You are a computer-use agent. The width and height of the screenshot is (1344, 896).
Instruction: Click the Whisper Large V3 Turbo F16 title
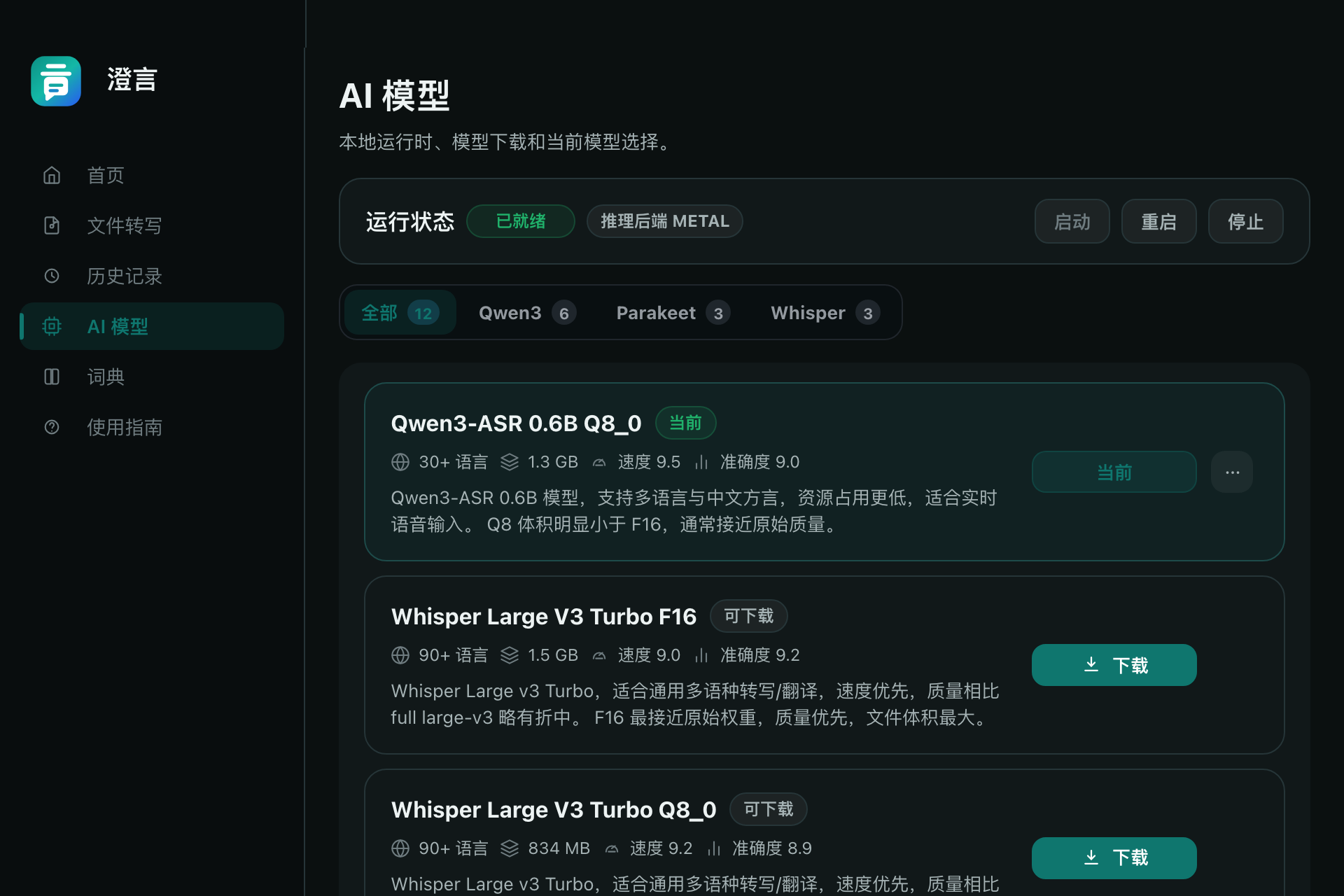(x=544, y=617)
